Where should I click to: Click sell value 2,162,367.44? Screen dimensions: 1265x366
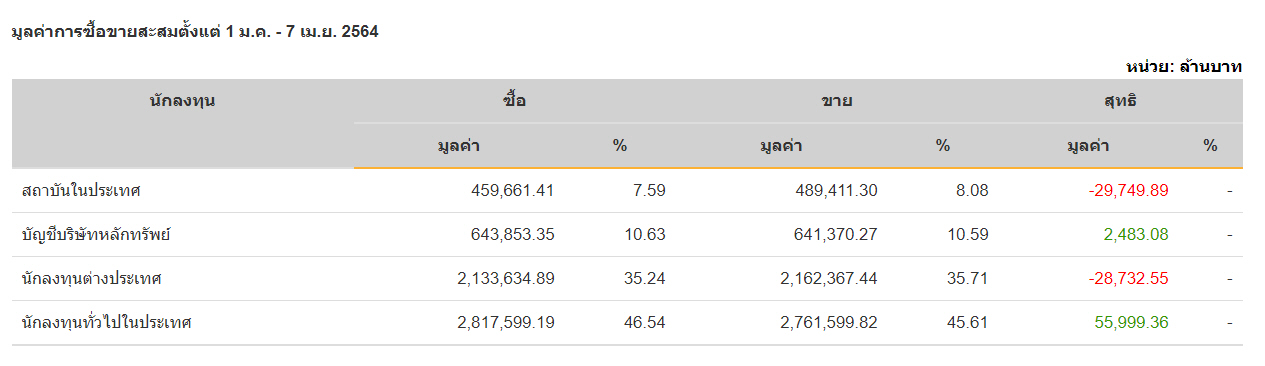pyautogui.click(x=829, y=278)
